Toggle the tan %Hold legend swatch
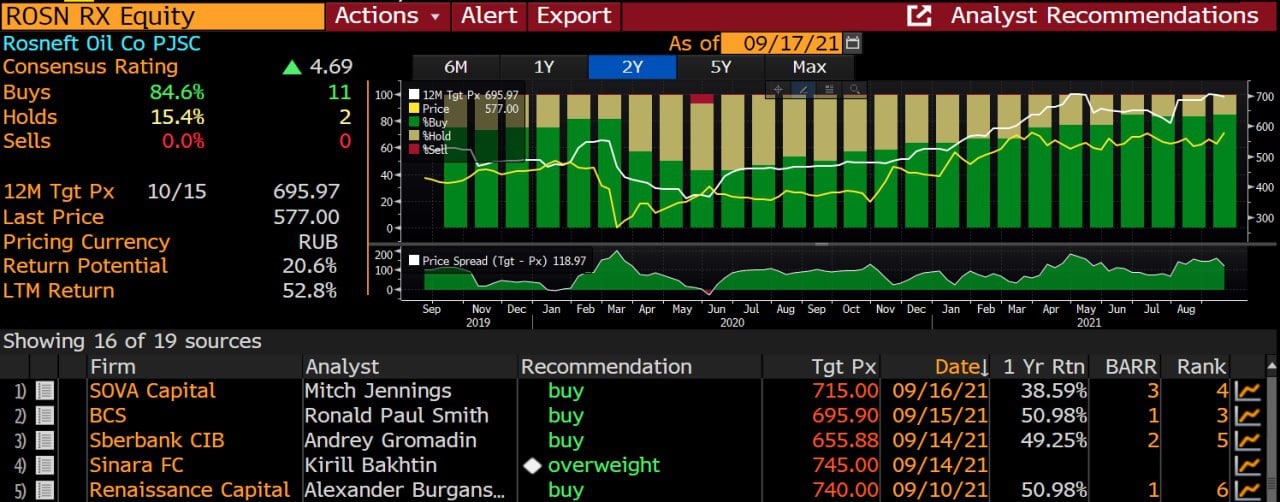This screenshot has height=502, width=1280. coord(414,135)
